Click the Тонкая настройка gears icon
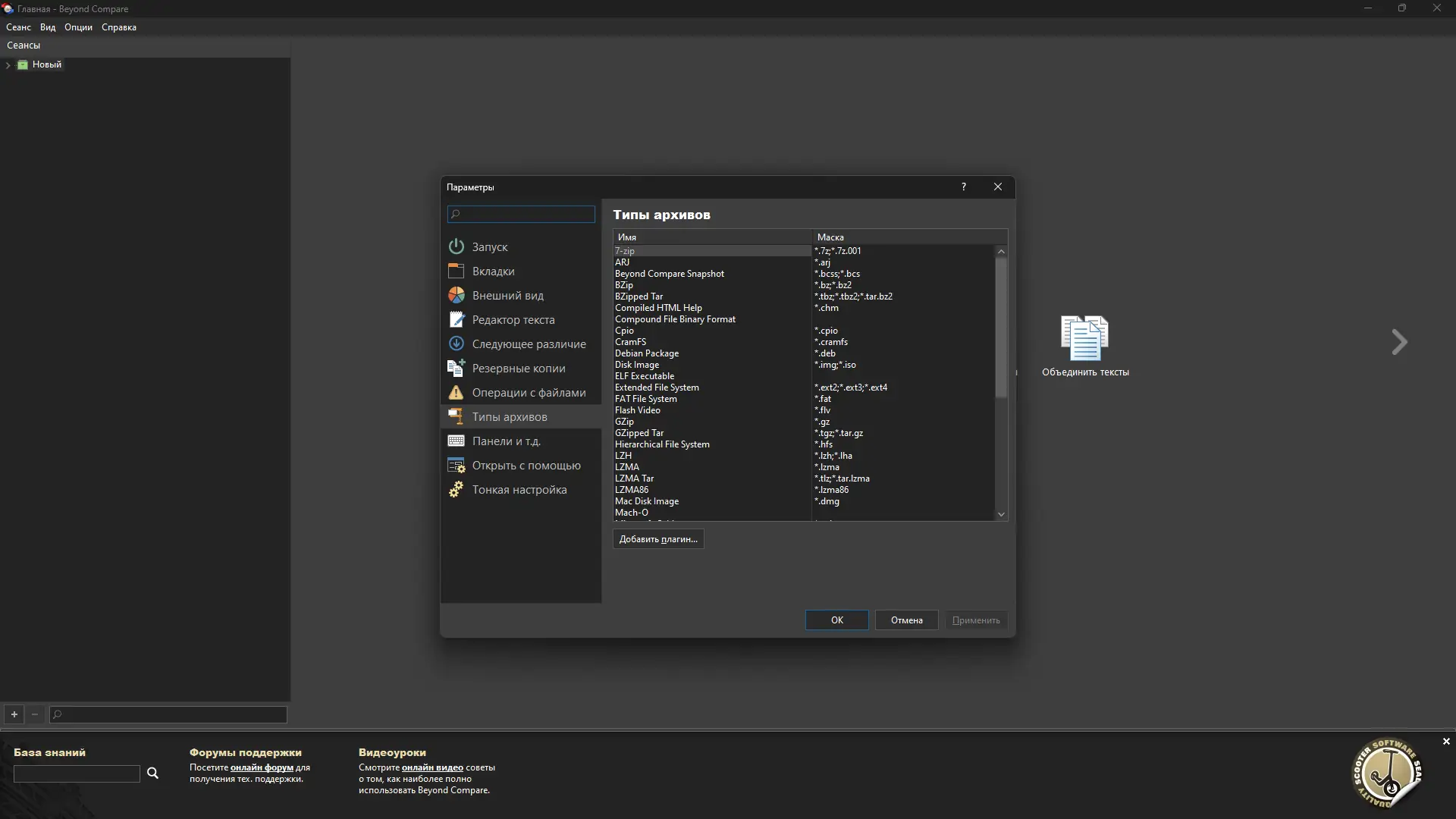This screenshot has width=1456, height=819. click(456, 489)
